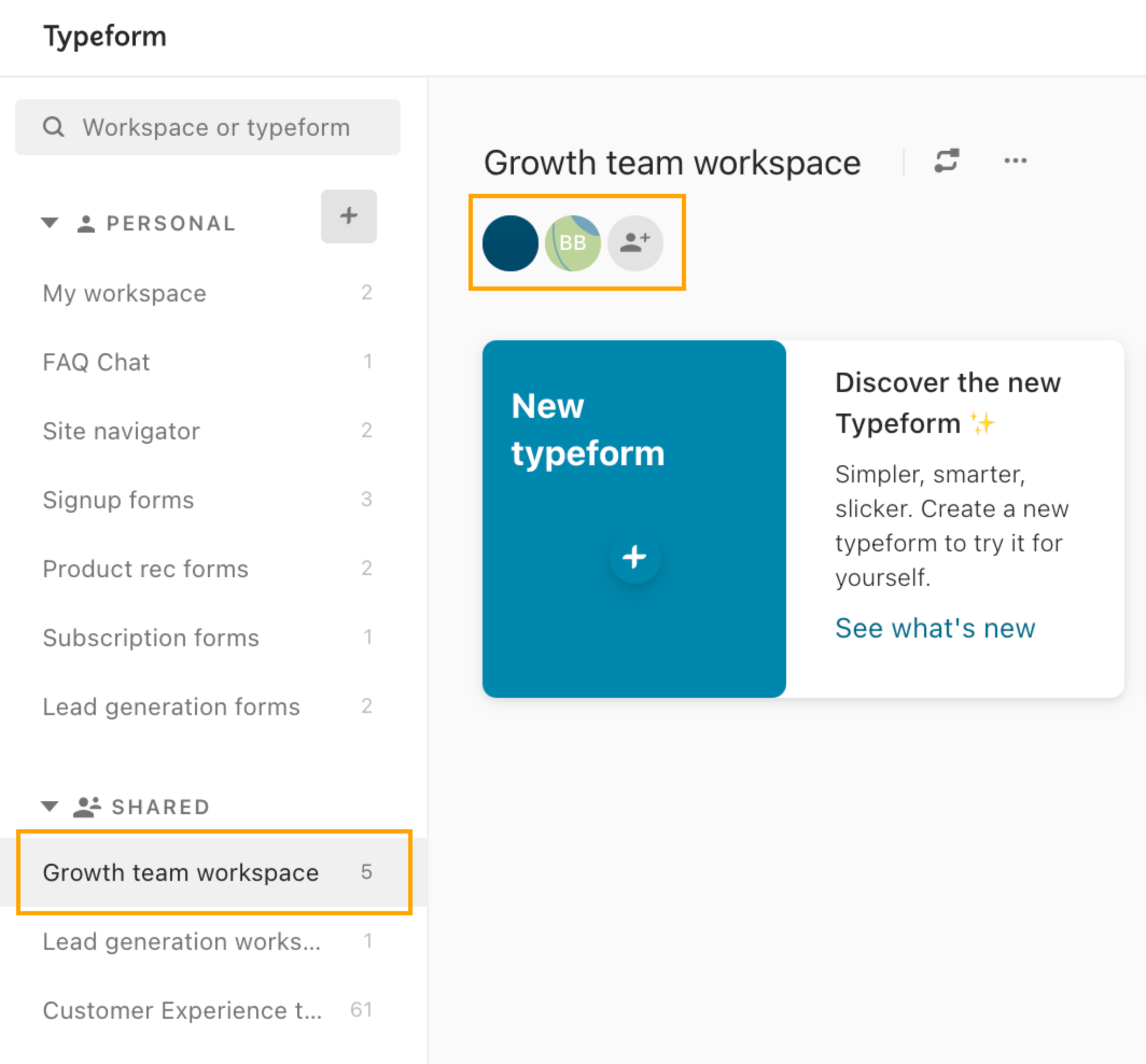Open the workspace more options menu

tap(1015, 160)
